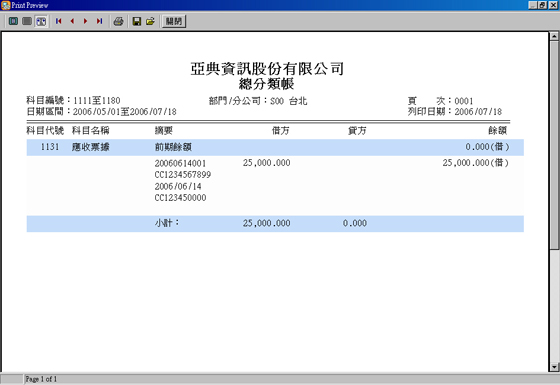Click subtotal credit 0.000
Viewport: 560px width, 385px height.
click(355, 223)
